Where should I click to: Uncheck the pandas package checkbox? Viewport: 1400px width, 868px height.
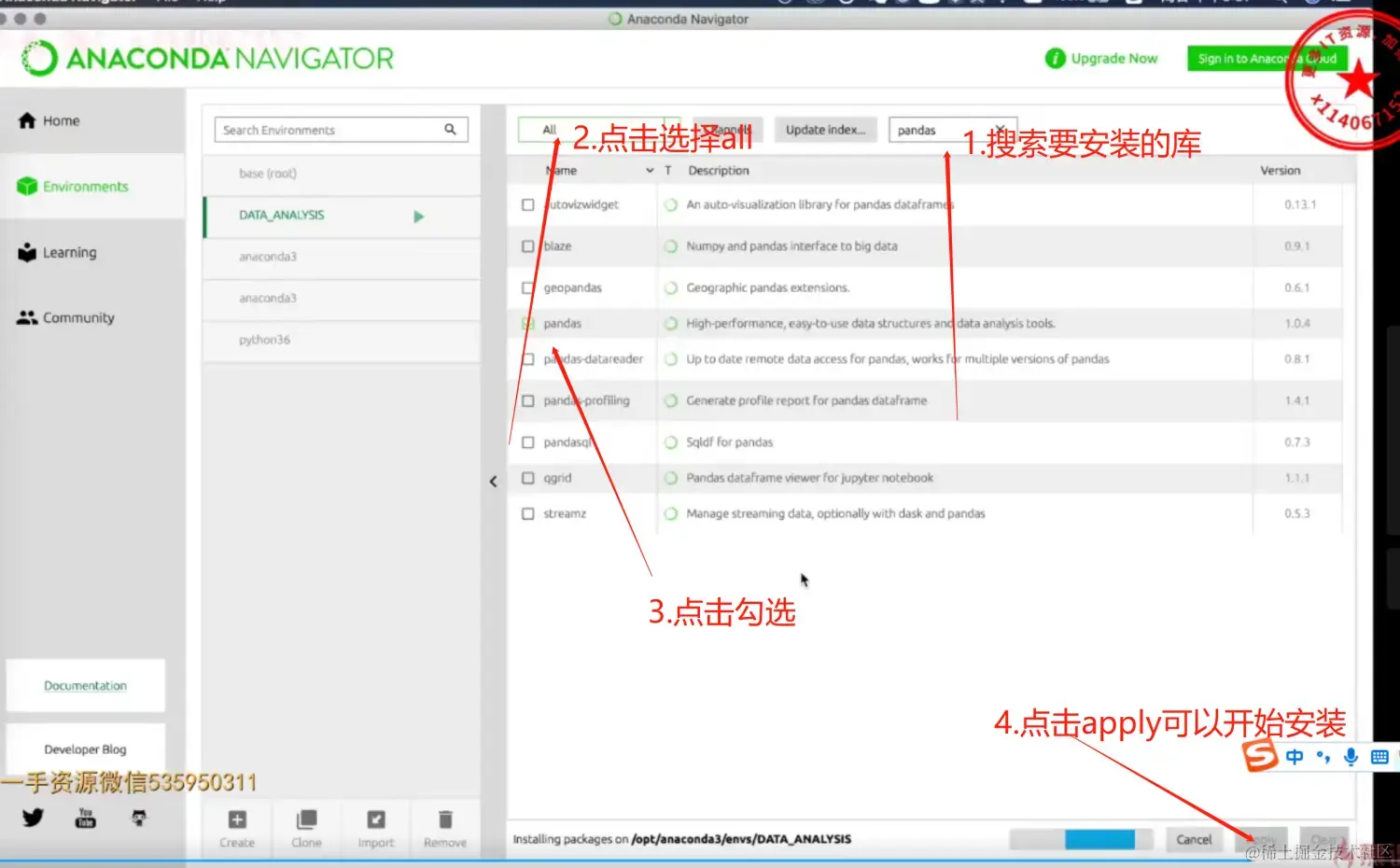tap(528, 323)
